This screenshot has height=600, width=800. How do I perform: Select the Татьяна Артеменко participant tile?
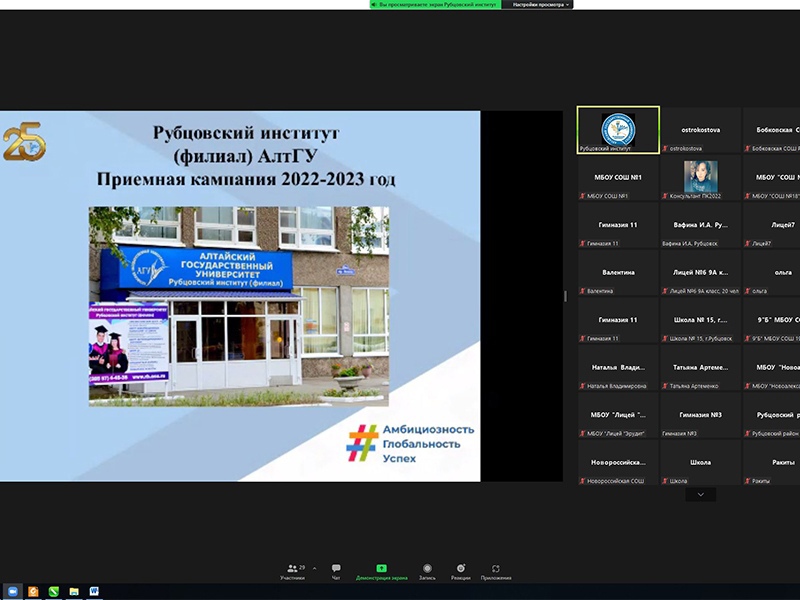[701, 367]
